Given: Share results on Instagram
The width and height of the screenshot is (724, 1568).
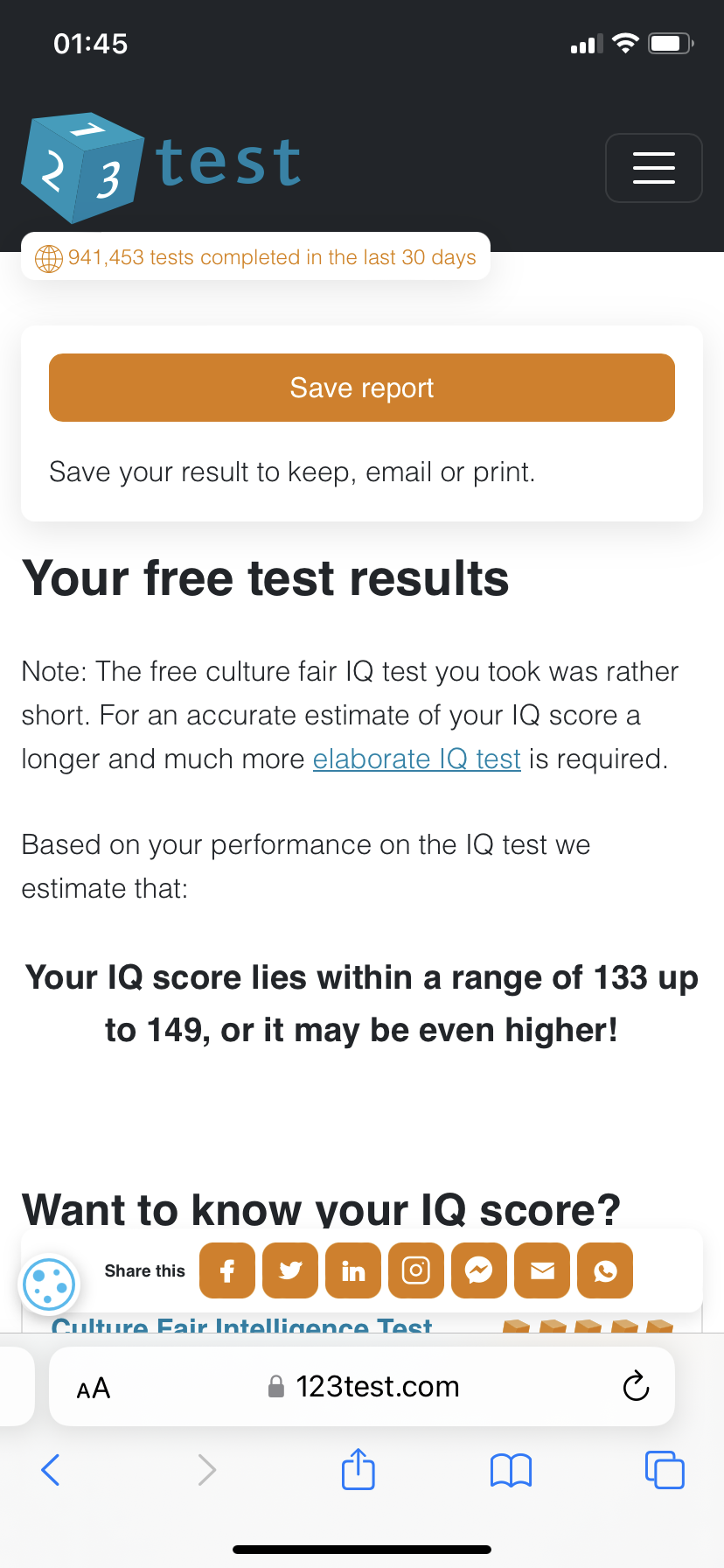Looking at the screenshot, I should 416,1270.
